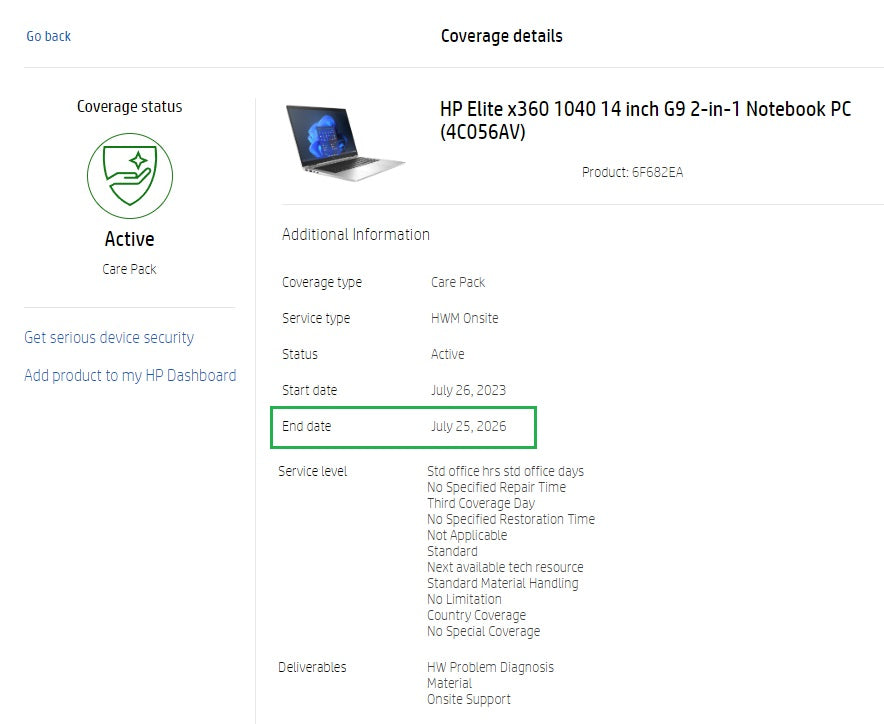Select No Specified Restoration Time line
The height and width of the screenshot is (724, 884).
[x=511, y=519]
